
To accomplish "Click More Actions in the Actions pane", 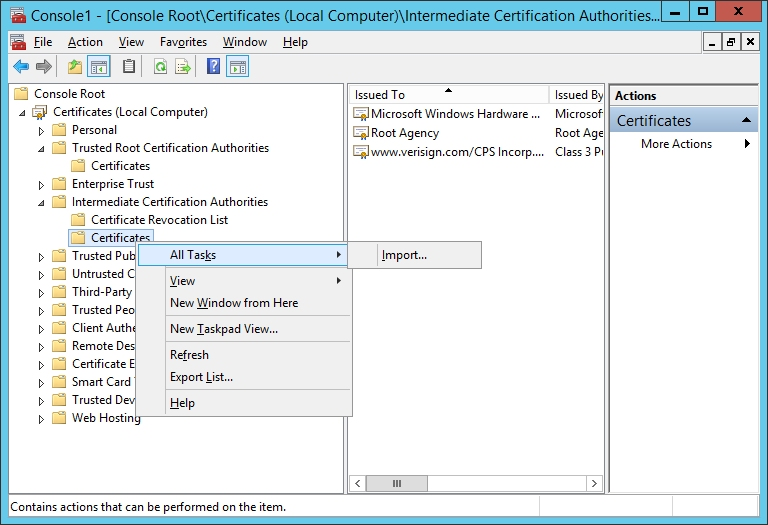I will pos(676,144).
